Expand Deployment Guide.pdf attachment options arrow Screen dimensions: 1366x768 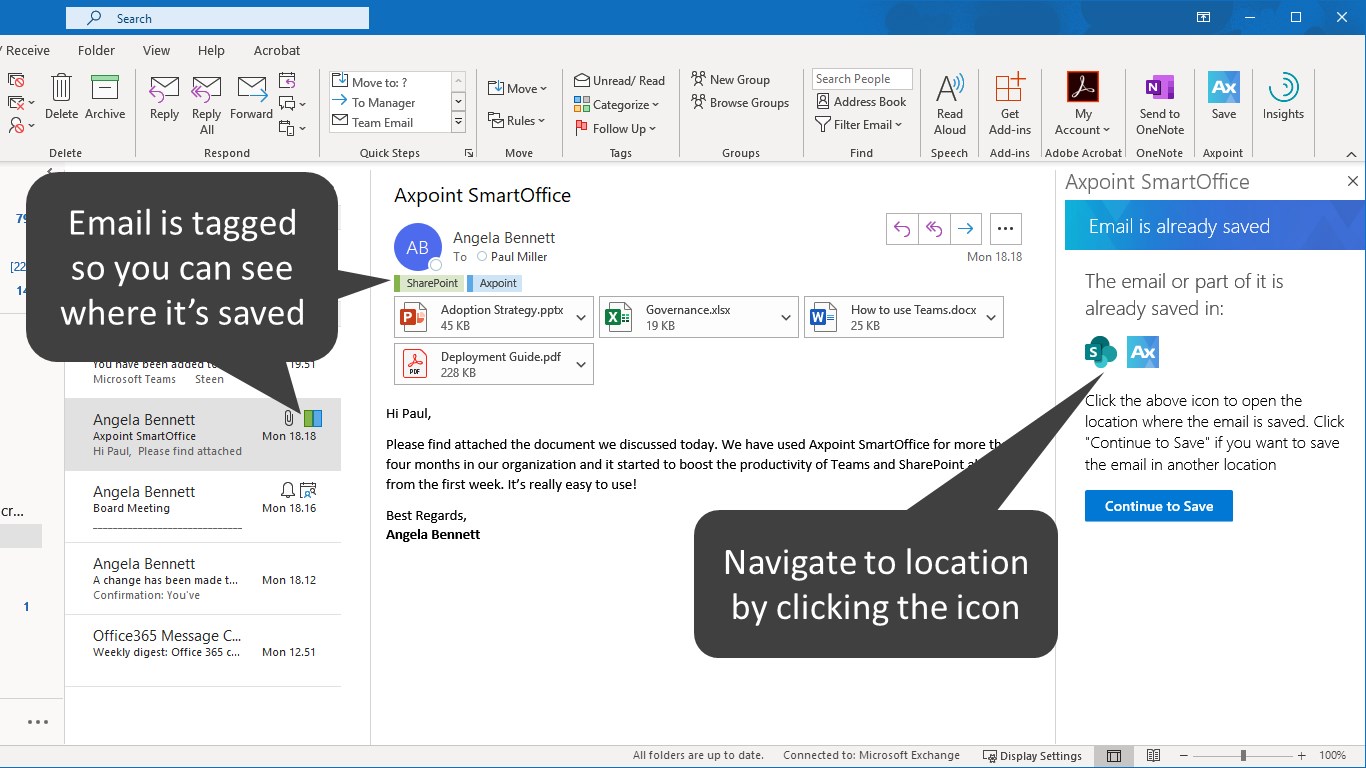[582, 364]
